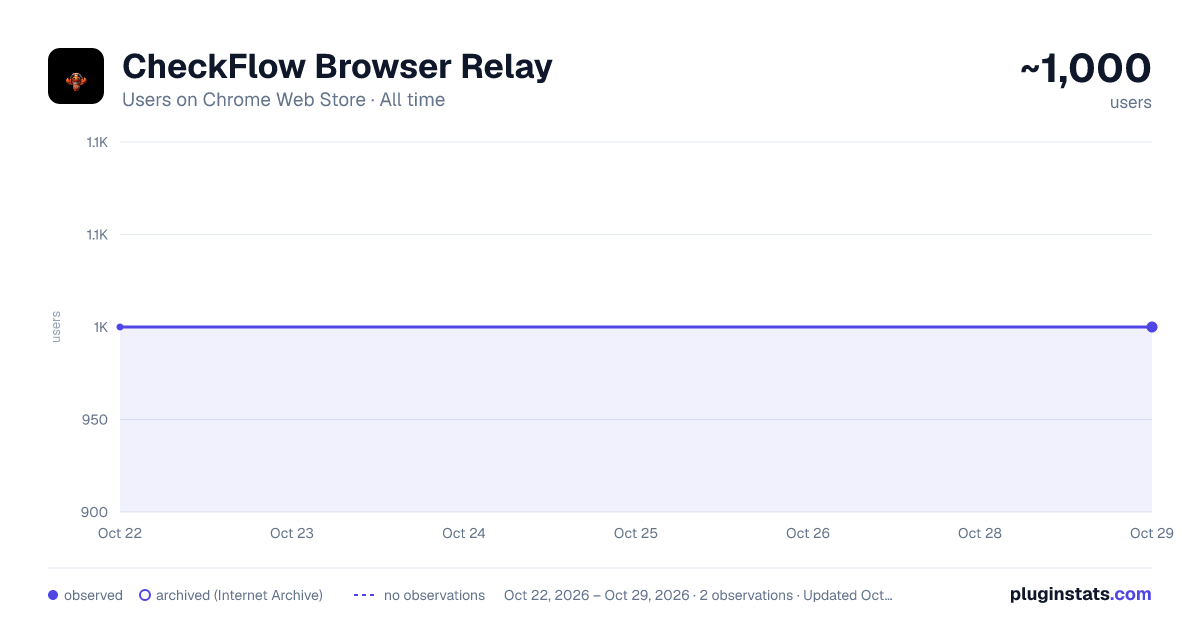Click the Oct 25 x-axis label
Screen dimensions: 1200x630
pyautogui.click(x=636, y=533)
